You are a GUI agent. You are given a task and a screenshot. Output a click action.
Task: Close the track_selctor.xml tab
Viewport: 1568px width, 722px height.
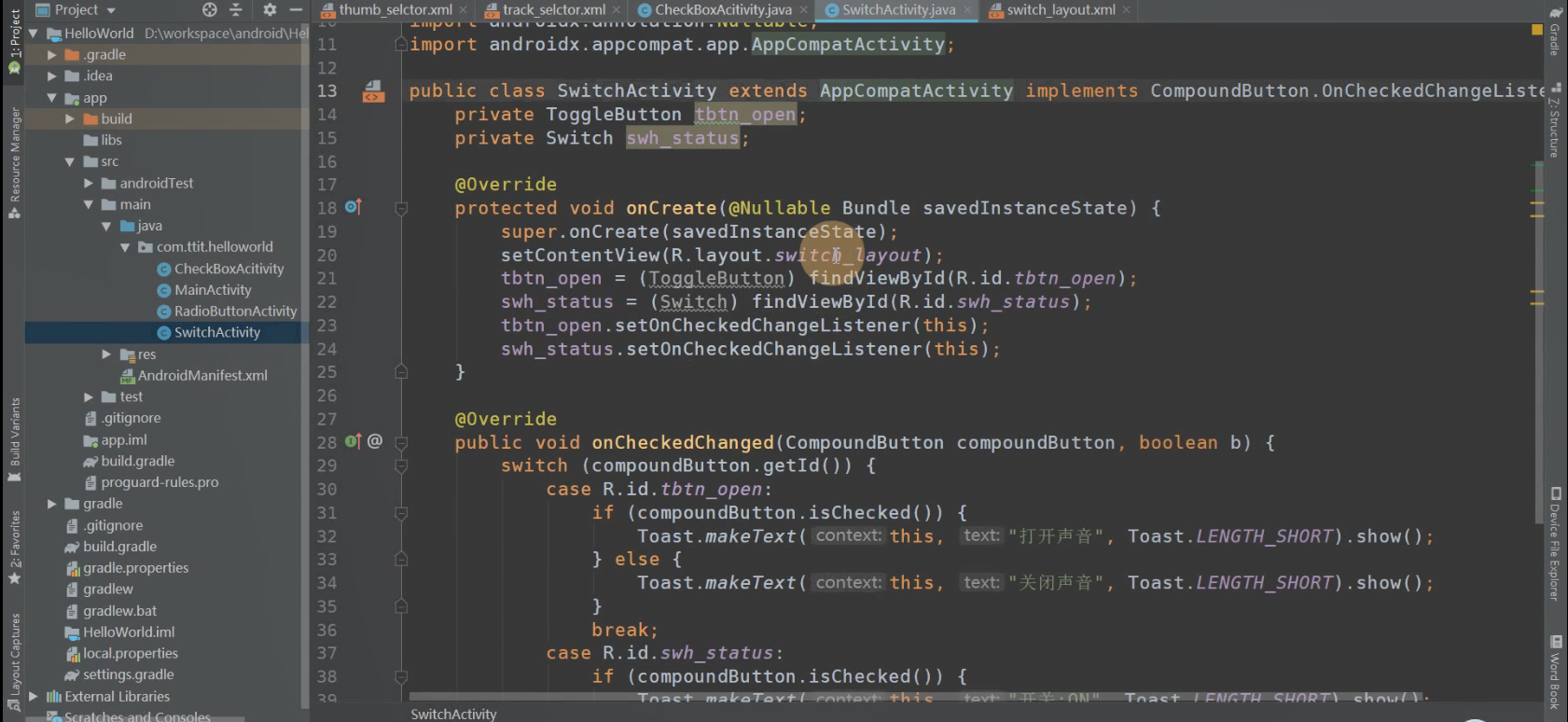coord(617,9)
